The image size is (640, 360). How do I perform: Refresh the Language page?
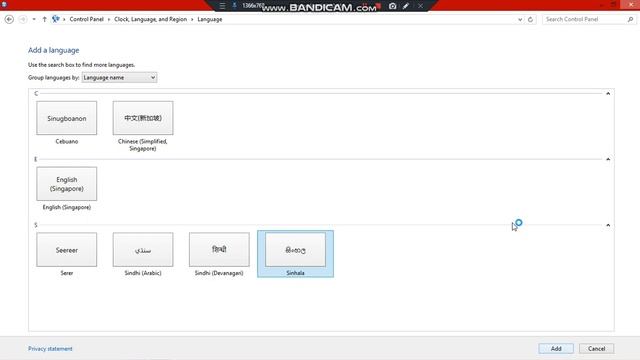tap(530, 19)
